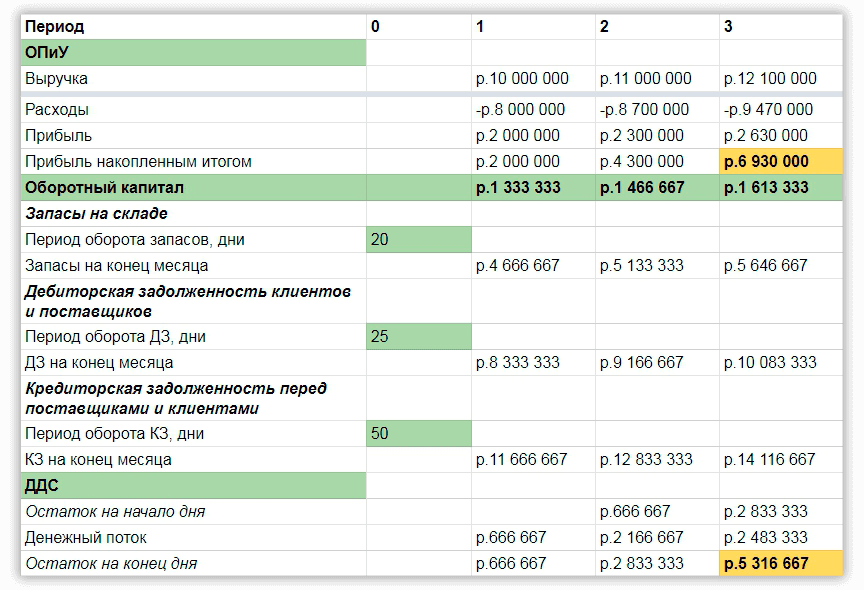This screenshot has width=864, height=590.
Task: Select the КЗ turnover days cell containing 50
Action: 418,433
